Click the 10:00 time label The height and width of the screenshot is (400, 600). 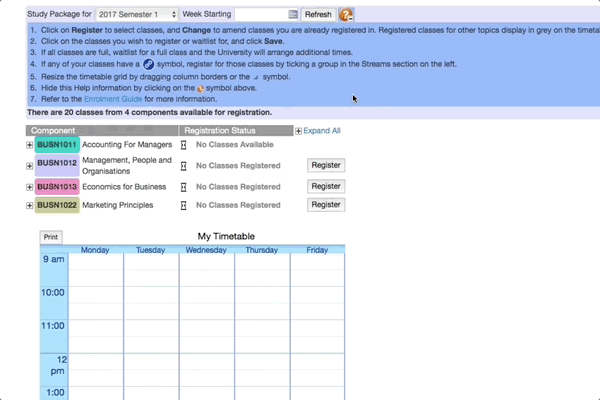coord(53,293)
